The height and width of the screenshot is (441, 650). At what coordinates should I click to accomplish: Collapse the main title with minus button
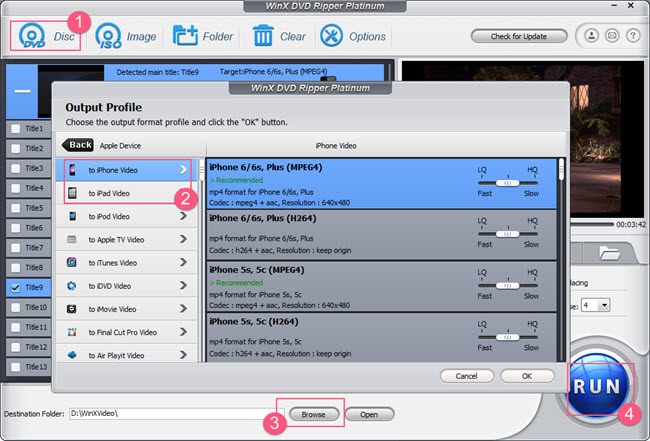(x=22, y=91)
